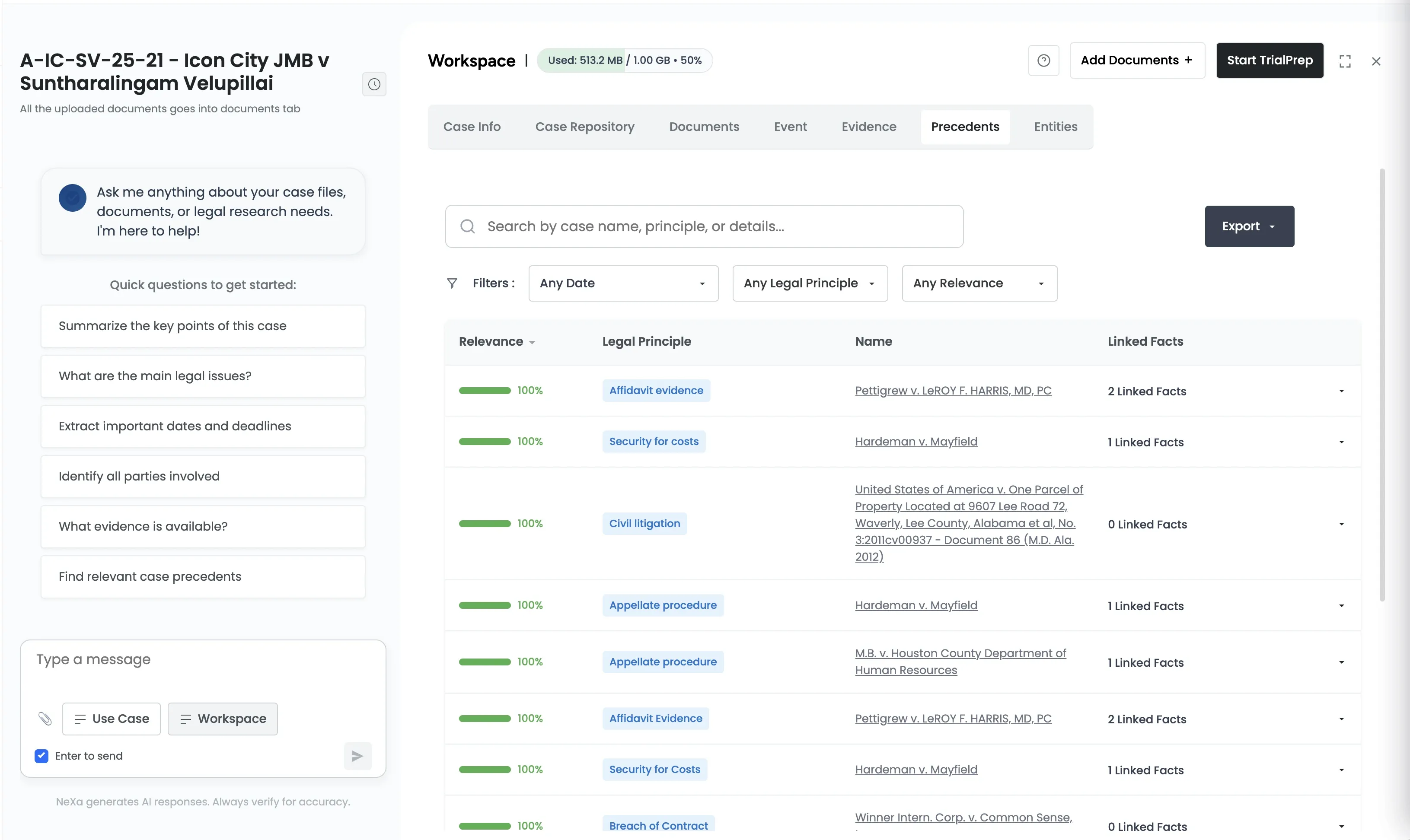Image resolution: width=1410 pixels, height=840 pixels.
Task: Expand the Civil litigation row chevron
Action: tap(1341, 524)
